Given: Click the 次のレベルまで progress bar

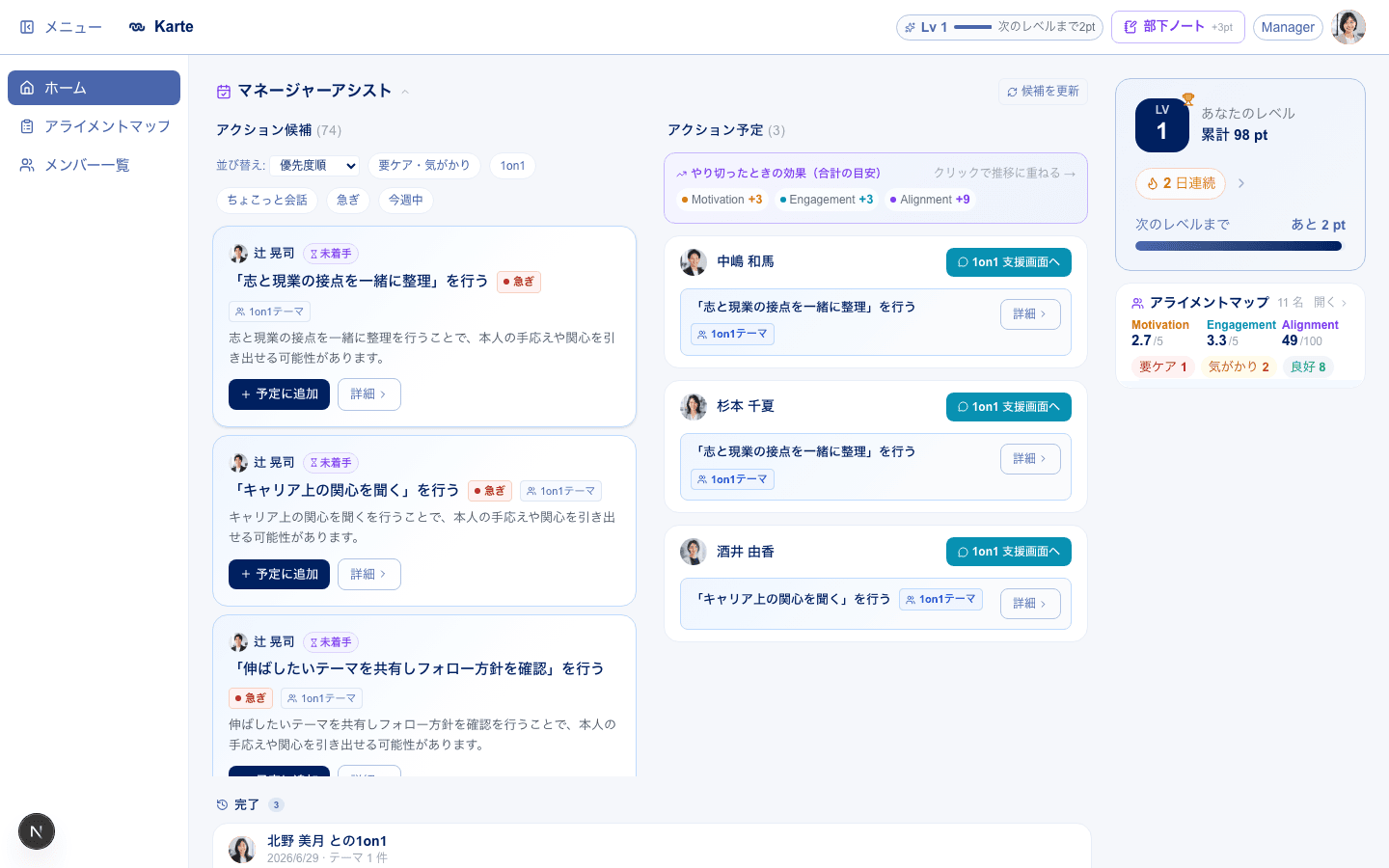Looking at the screenshot, I should [1239, 246].
